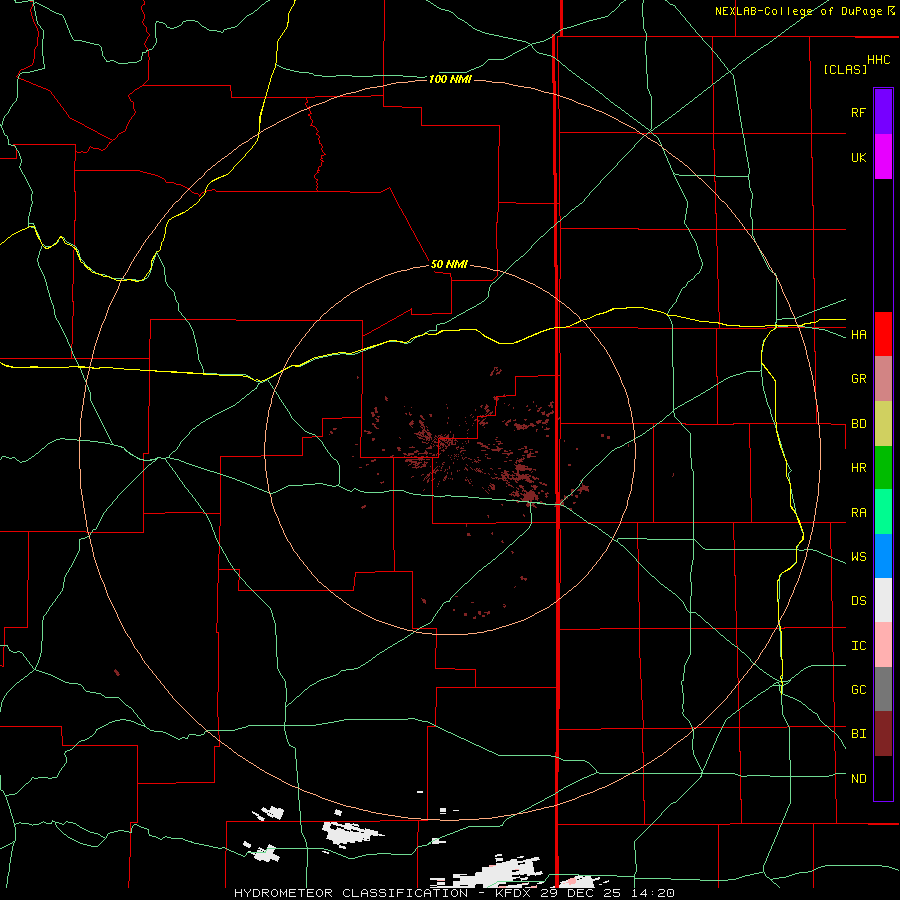Click the NEXLAB-College of DuPage credit text
This screenshot has width=900, height=900.
(x=798, y=11)
